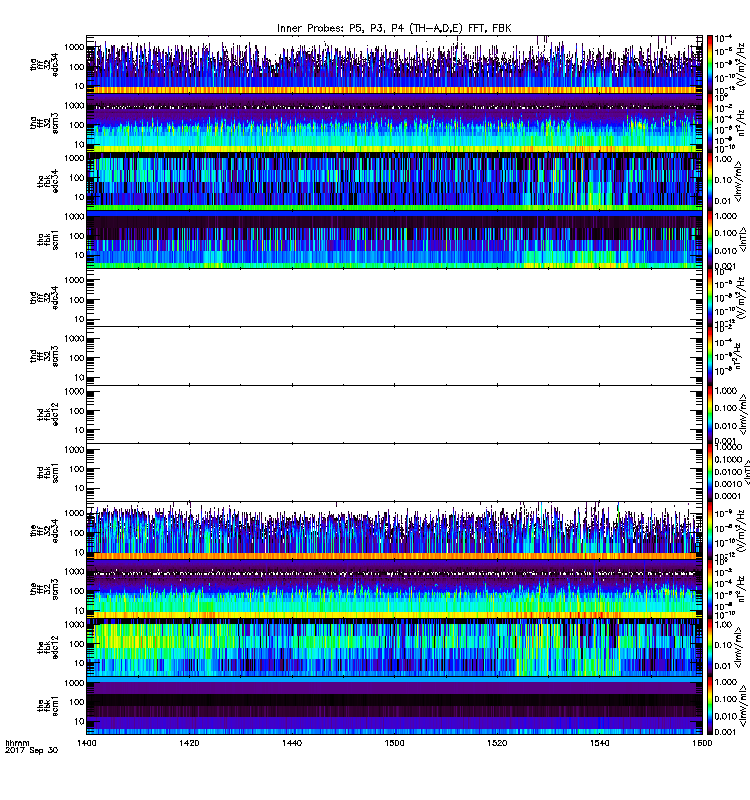Click the 1420 time axis label
Viewport: 750px width, 800px height.
pyautogui.click(x=189, y=743)
